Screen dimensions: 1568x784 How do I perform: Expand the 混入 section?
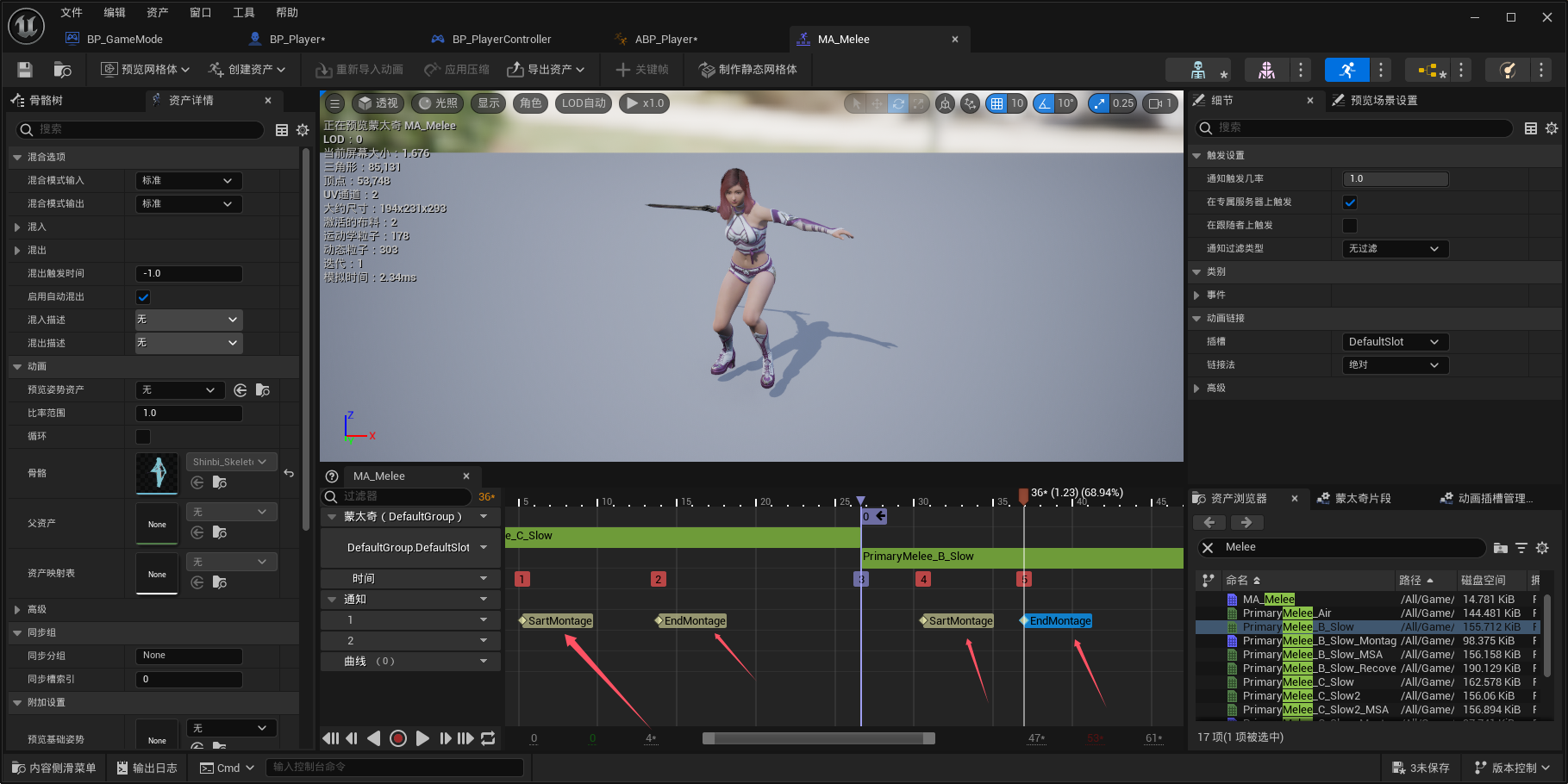coord(17,227)
